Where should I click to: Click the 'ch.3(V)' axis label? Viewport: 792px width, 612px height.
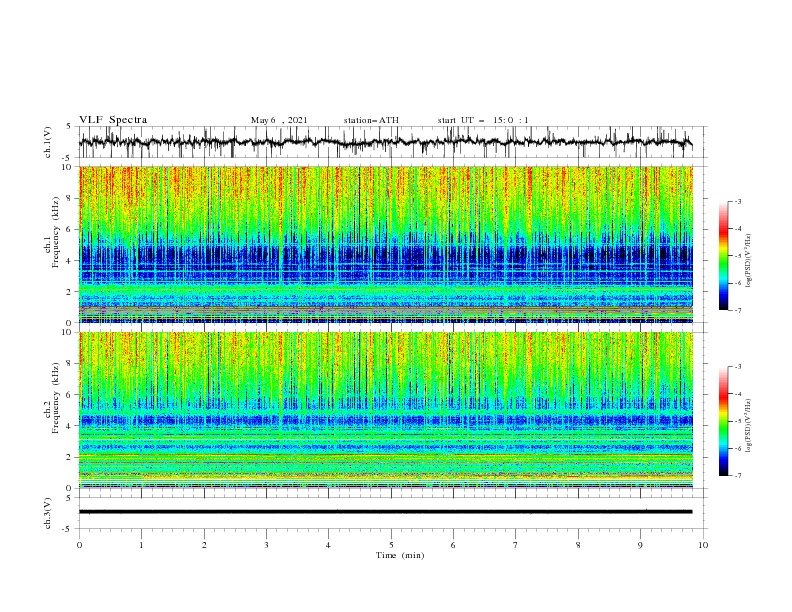(48, 513)
